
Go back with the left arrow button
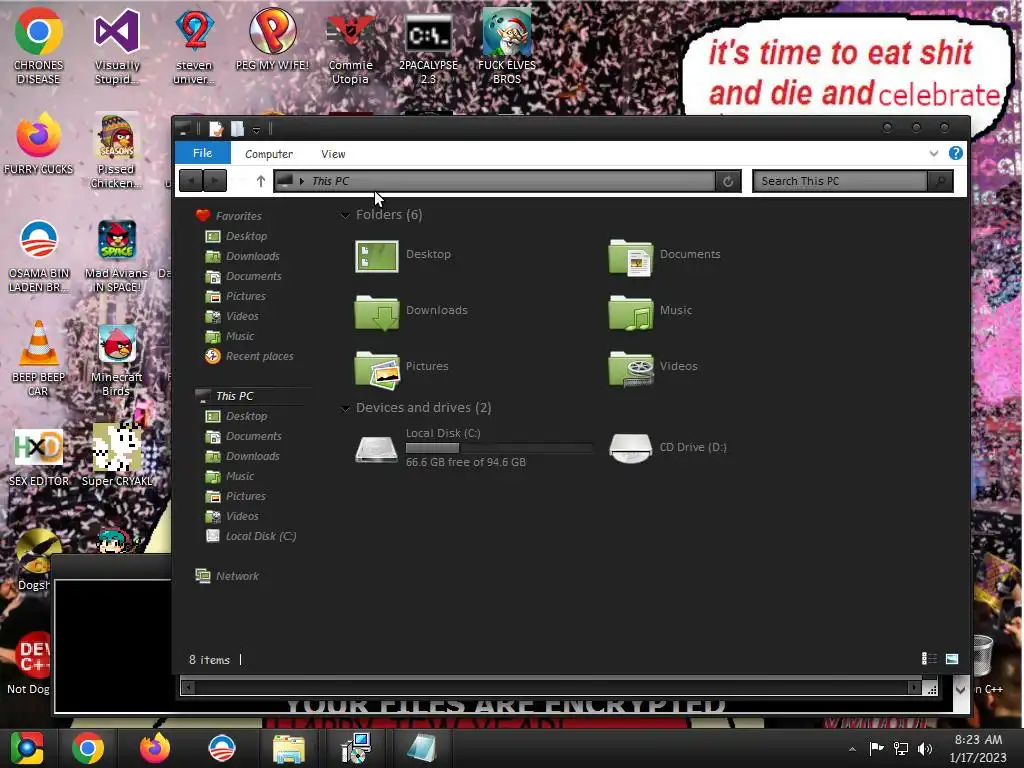(191, 181)
